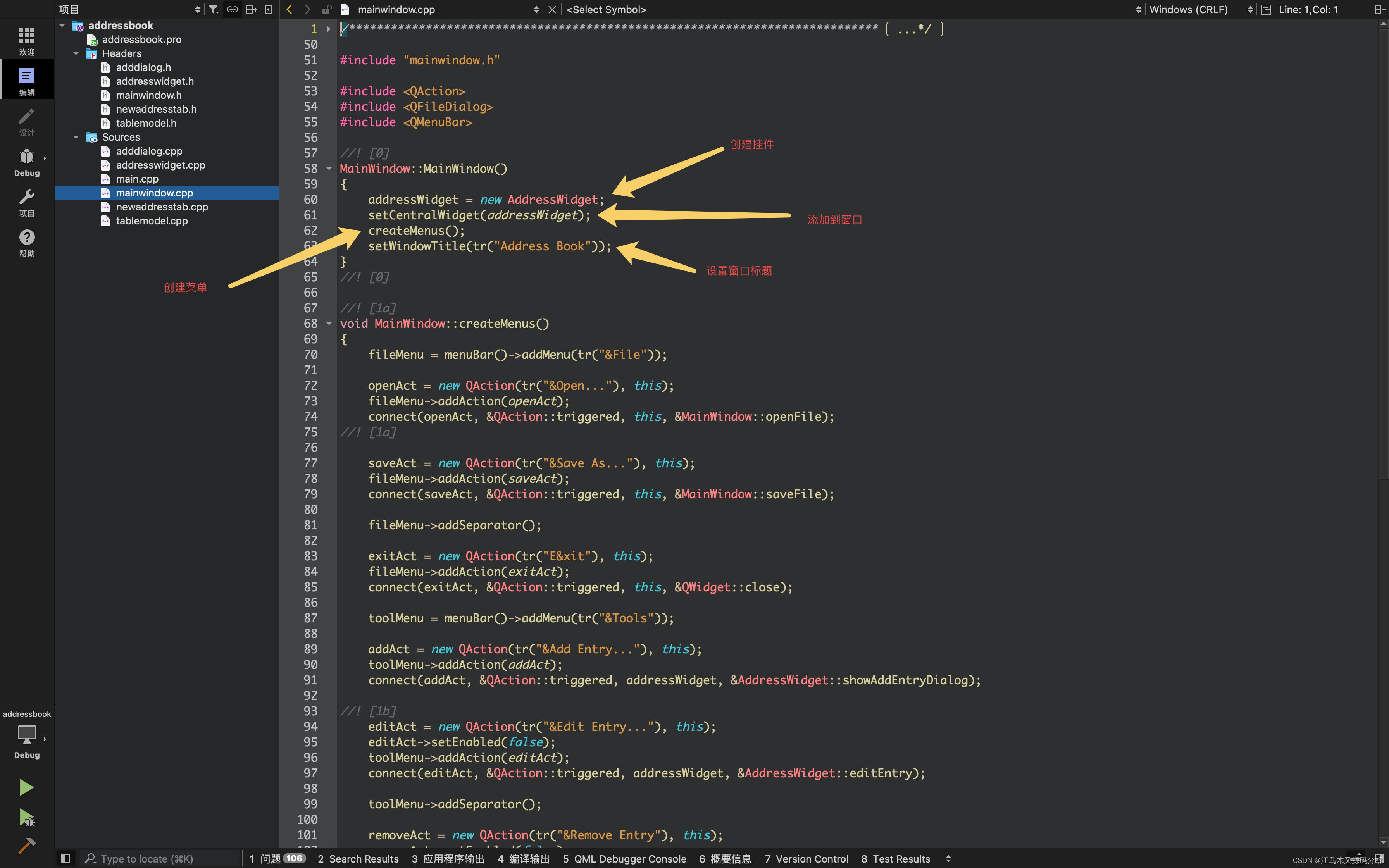The width and height of the screenshot is (1389, 868).
Task: Open Help mode question icon
Action: [x=26, y=242]
